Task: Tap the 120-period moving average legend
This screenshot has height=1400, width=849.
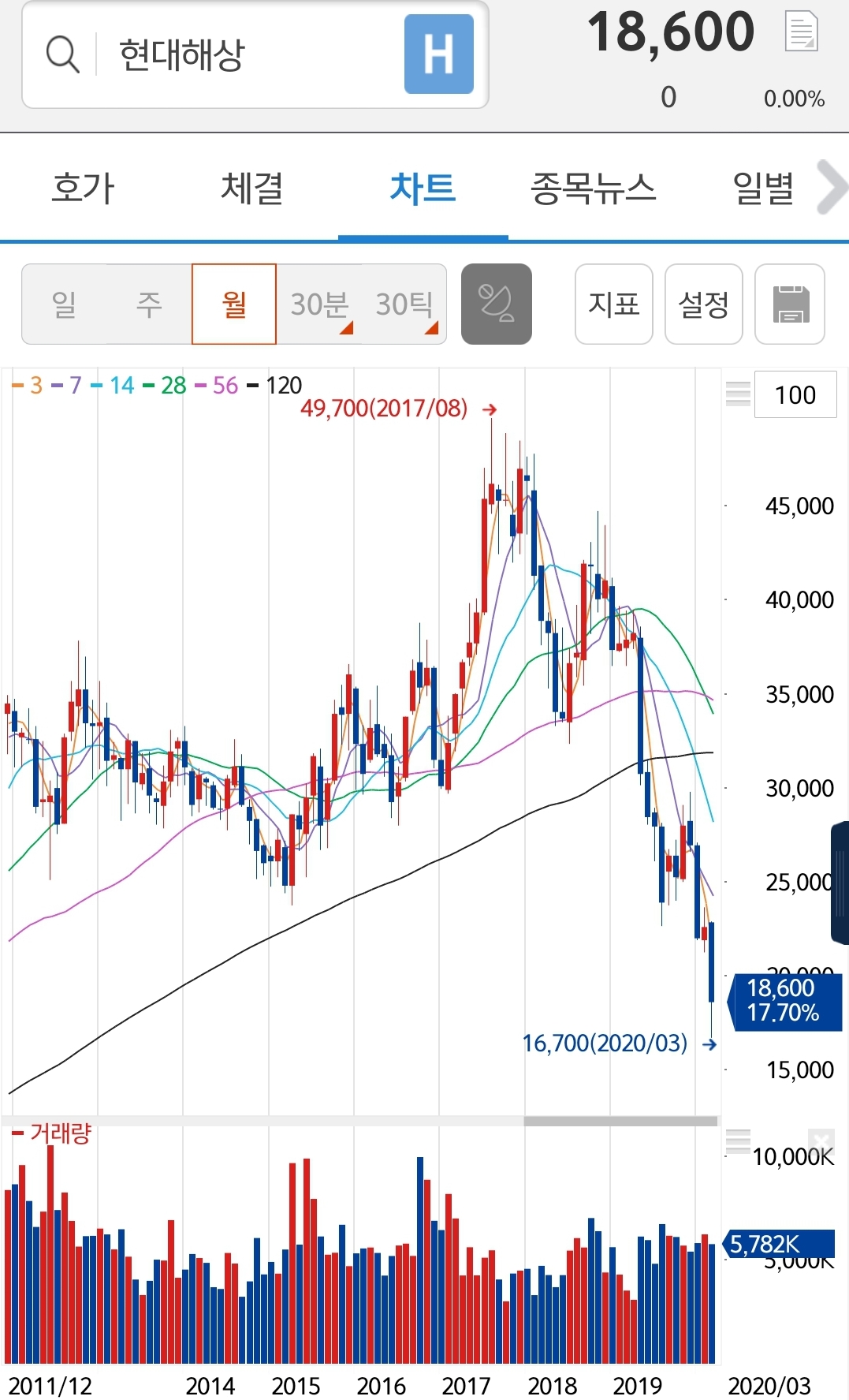Action: click(274, 385)
